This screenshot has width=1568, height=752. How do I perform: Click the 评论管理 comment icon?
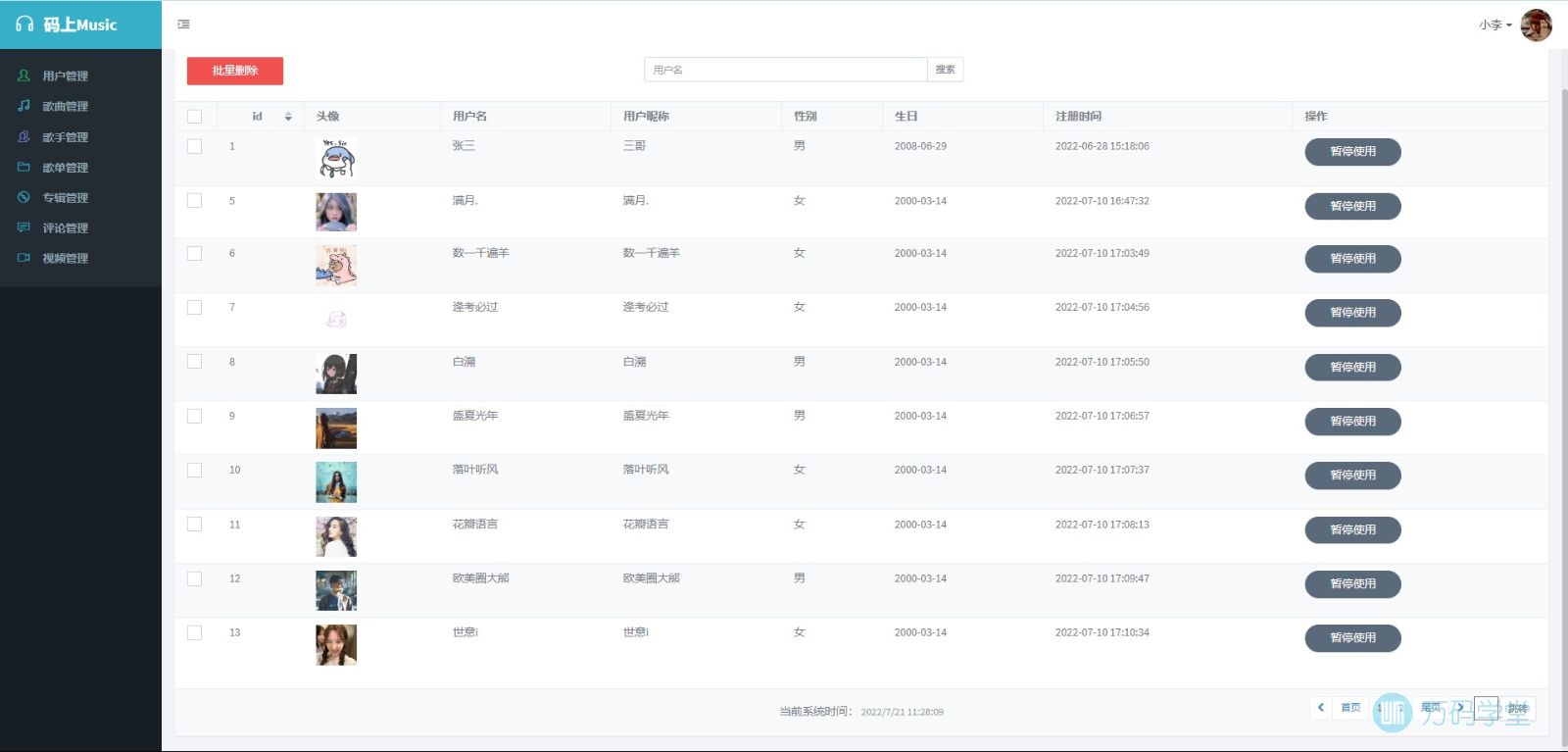(x=24, y=227)
